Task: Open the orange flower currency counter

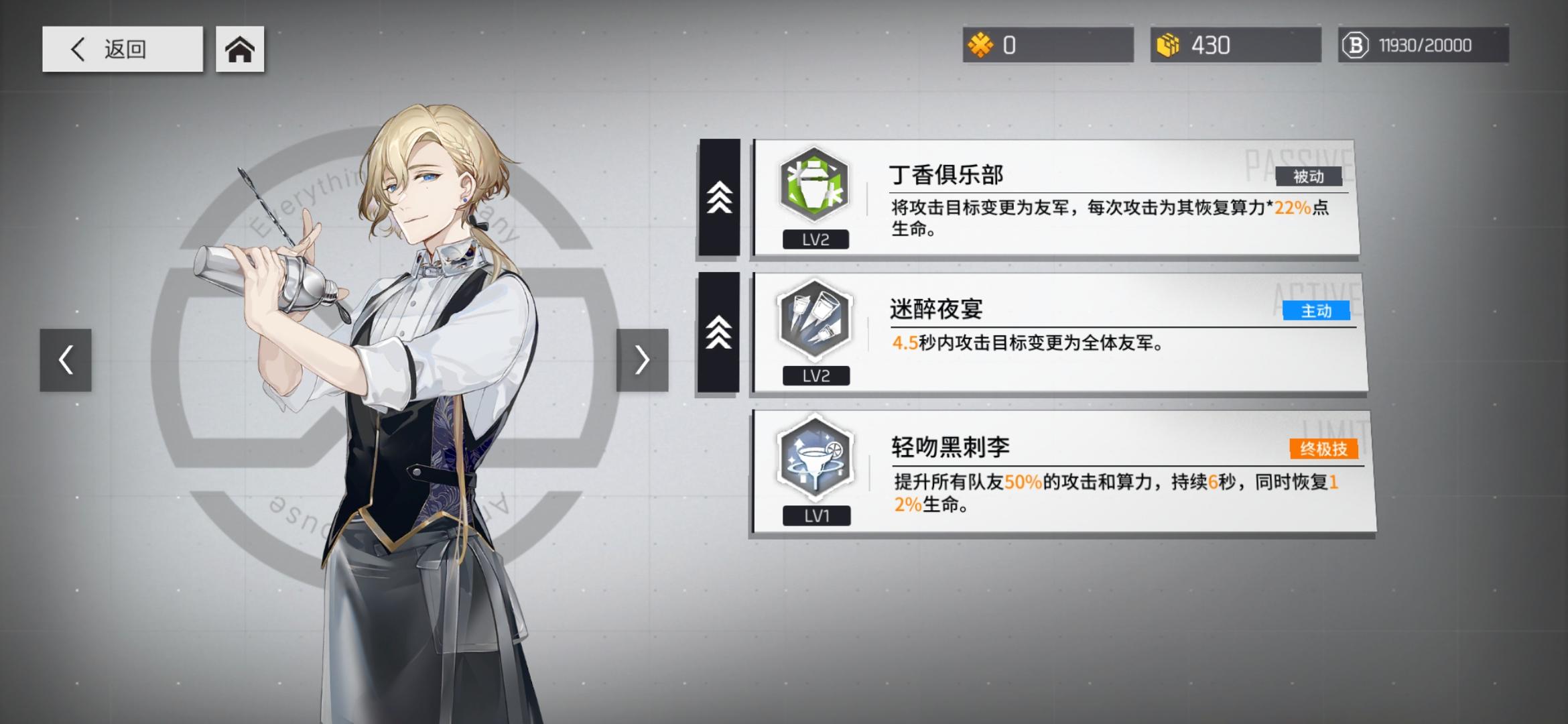Action: pyautogui.click(x=1048, y=45)
